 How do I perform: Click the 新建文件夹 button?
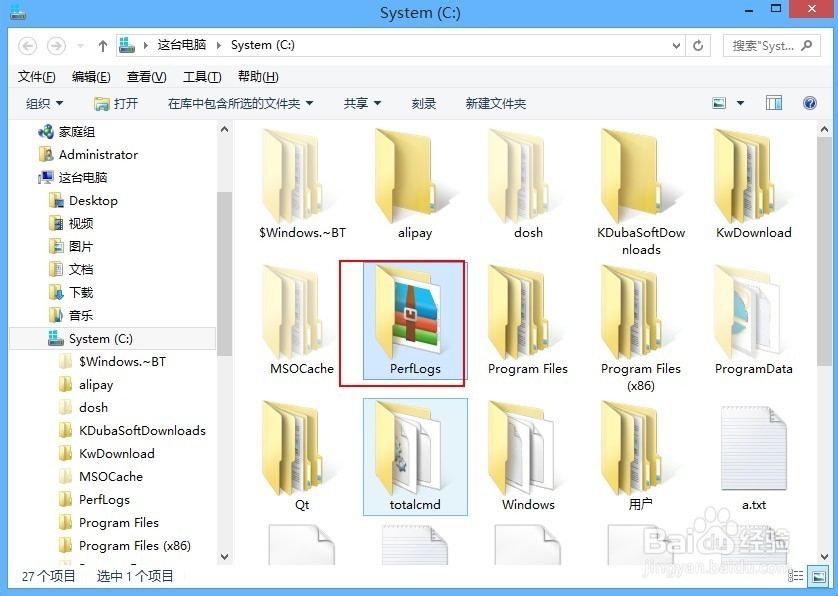(x=495, y=103)
